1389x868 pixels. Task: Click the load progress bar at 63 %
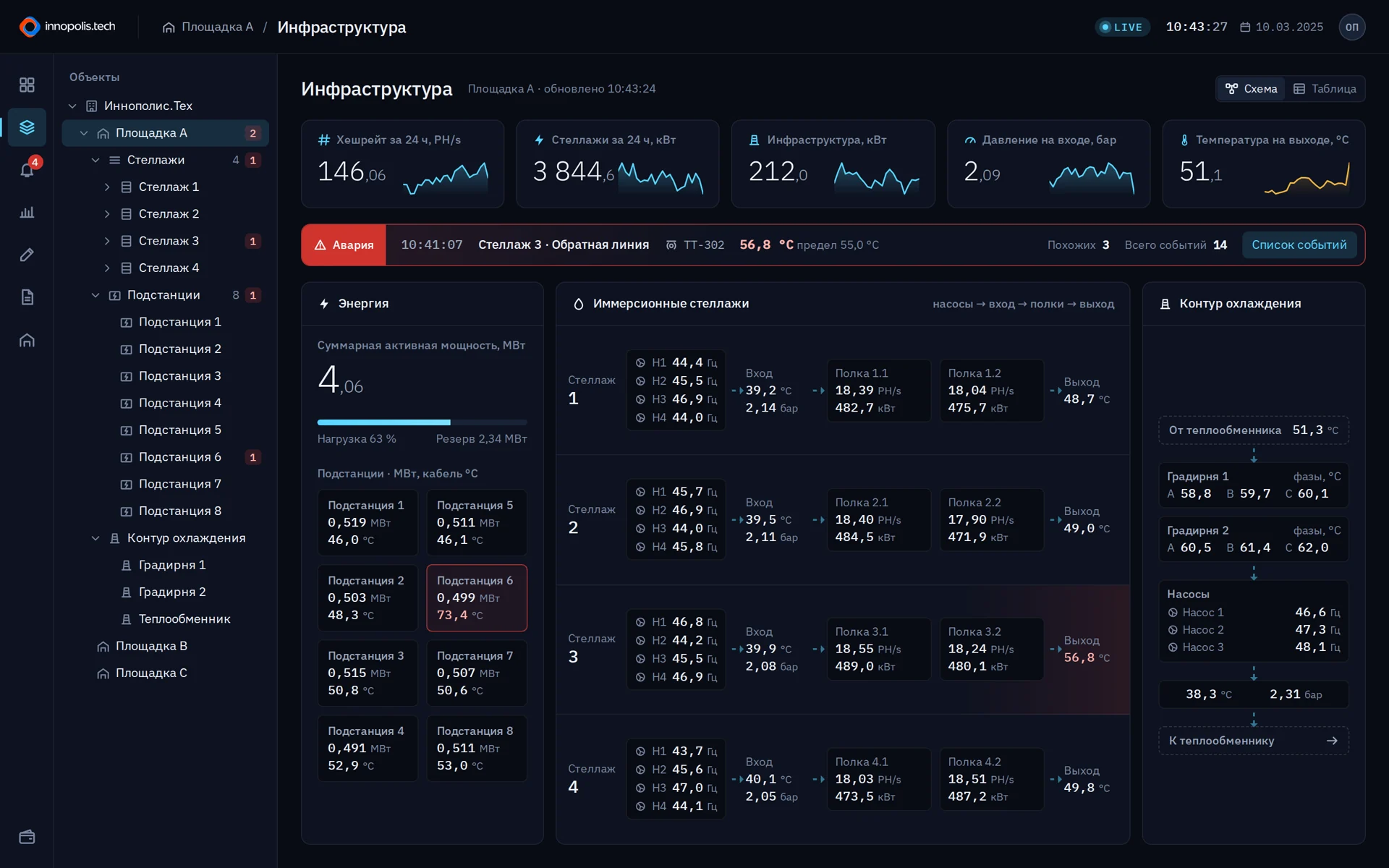[422, 422]
